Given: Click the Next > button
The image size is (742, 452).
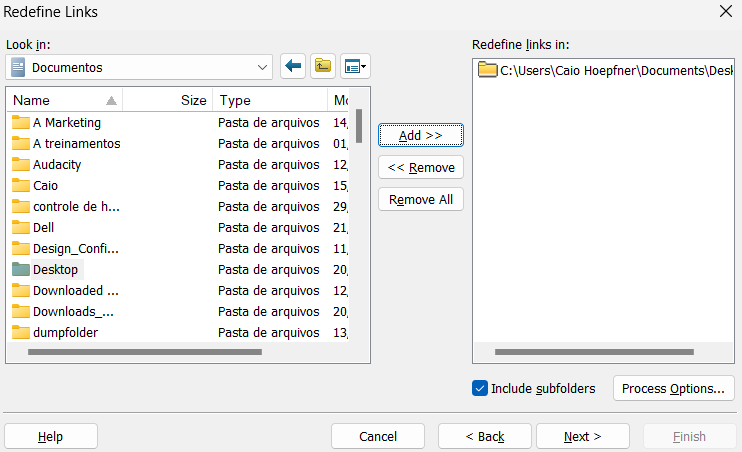Looking at the screenshot, I should pos(583,436).
